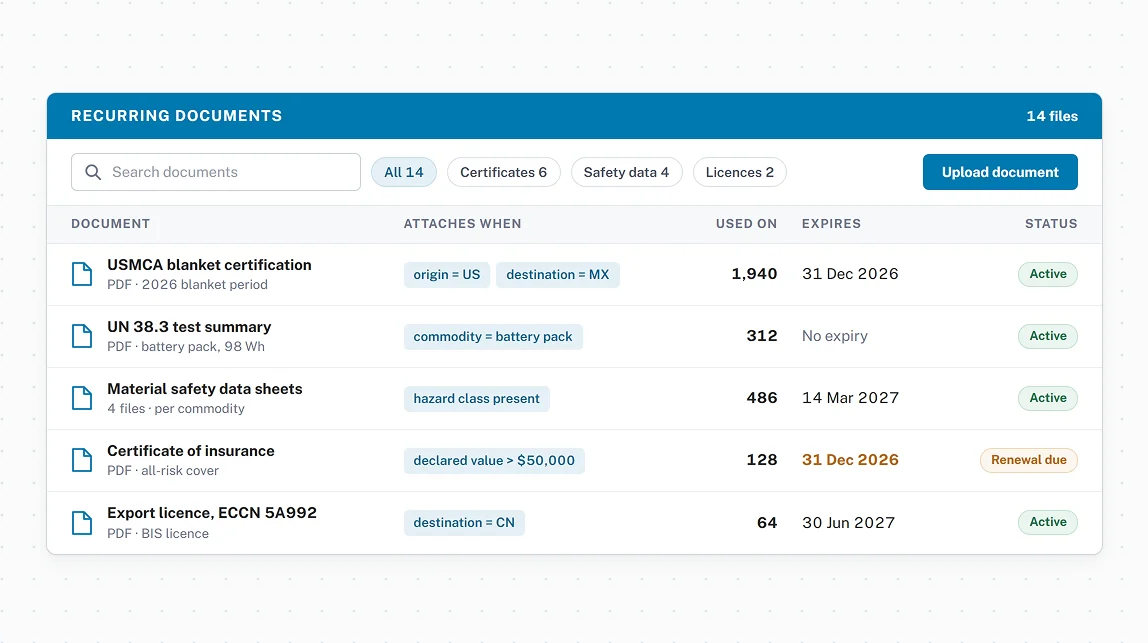Click the PDF · all-risk cover subtitle
The width and height of the screenshot is (1148, 643).
coord(163,471)
